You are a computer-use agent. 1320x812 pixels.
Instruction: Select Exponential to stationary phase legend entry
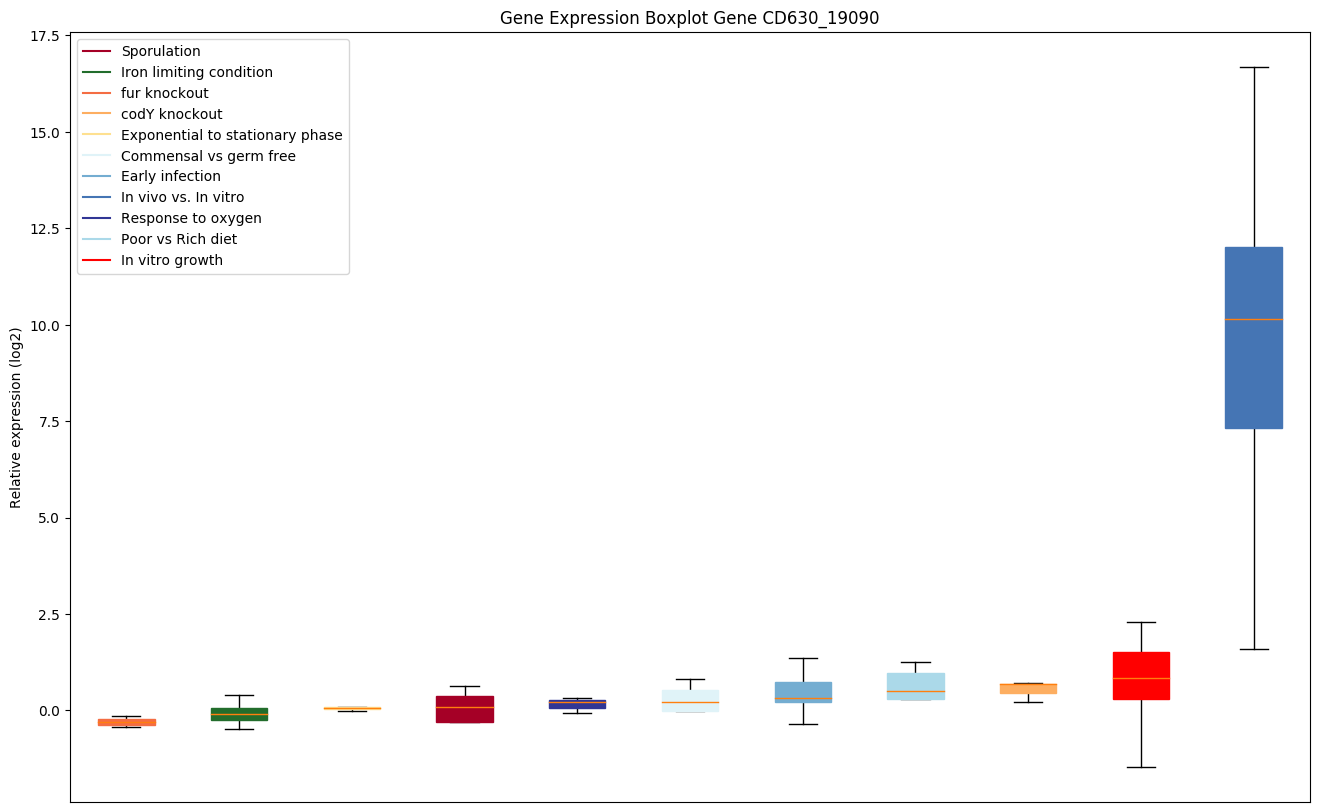(x=231, y=135)
